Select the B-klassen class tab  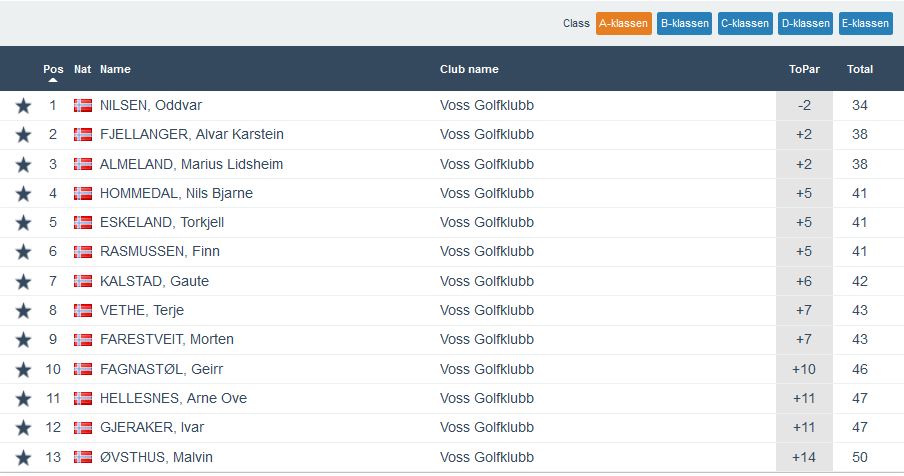[684, 23]
